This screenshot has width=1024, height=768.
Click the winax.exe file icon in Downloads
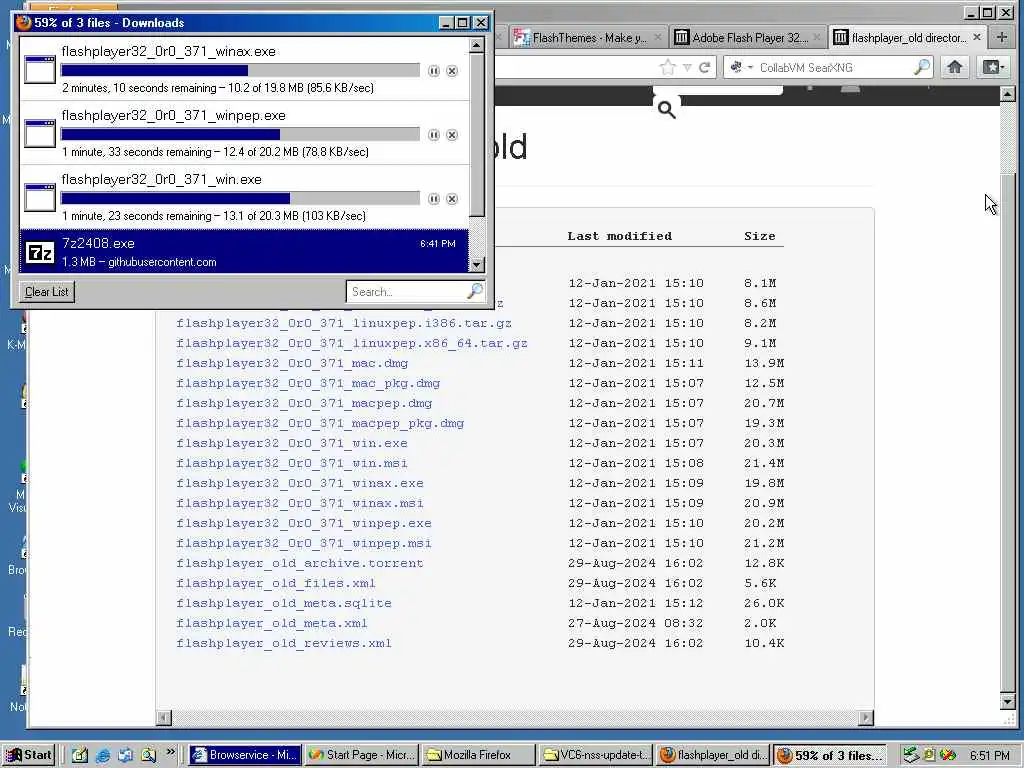pyautogui.click(x=40, y=69)
